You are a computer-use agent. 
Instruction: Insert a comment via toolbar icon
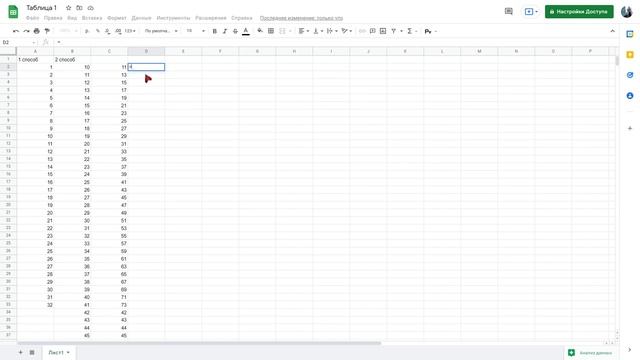pyautogui.click(x=372, y=31)
